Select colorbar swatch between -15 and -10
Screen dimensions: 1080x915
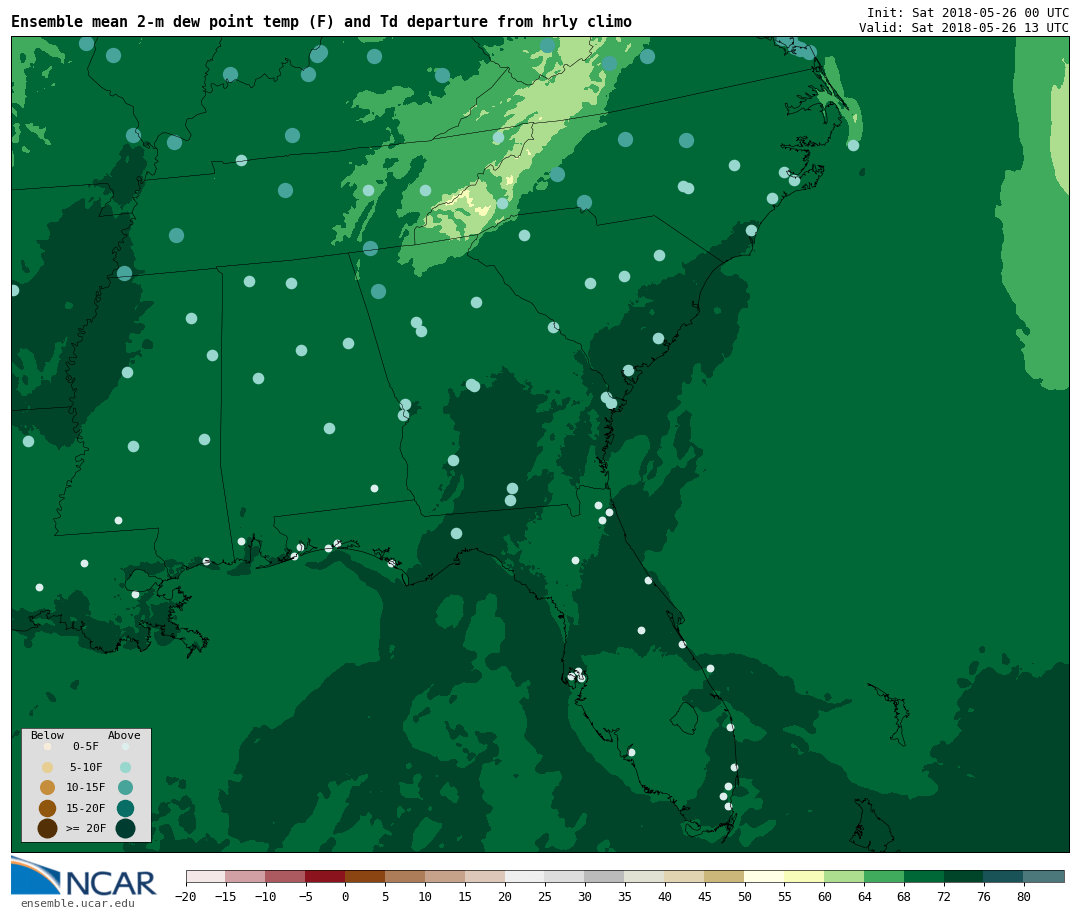coord(246,876)
